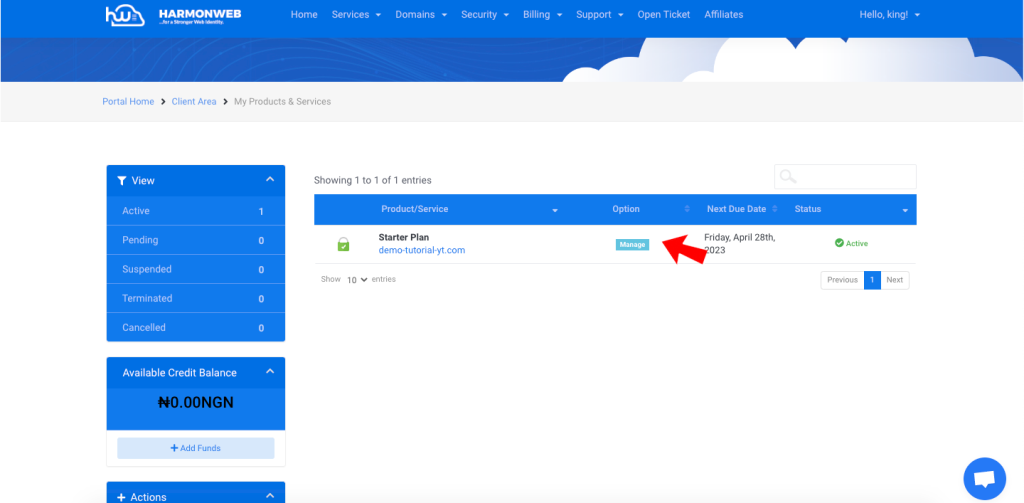Expand the Actions panel chevron
This screenshot has width=1024, height=503.
(x=269, y=496)
